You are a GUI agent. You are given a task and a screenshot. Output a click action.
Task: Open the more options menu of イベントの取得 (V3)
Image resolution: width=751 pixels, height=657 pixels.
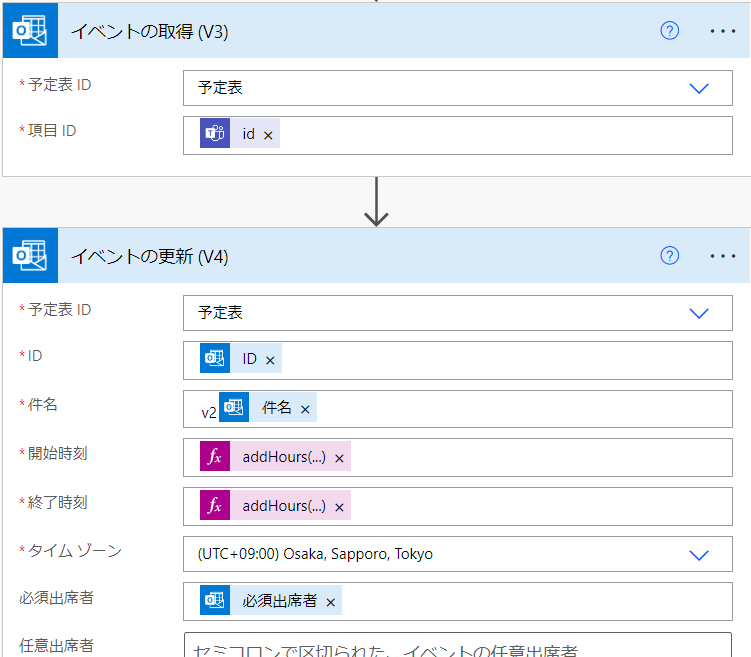[722, 31]
